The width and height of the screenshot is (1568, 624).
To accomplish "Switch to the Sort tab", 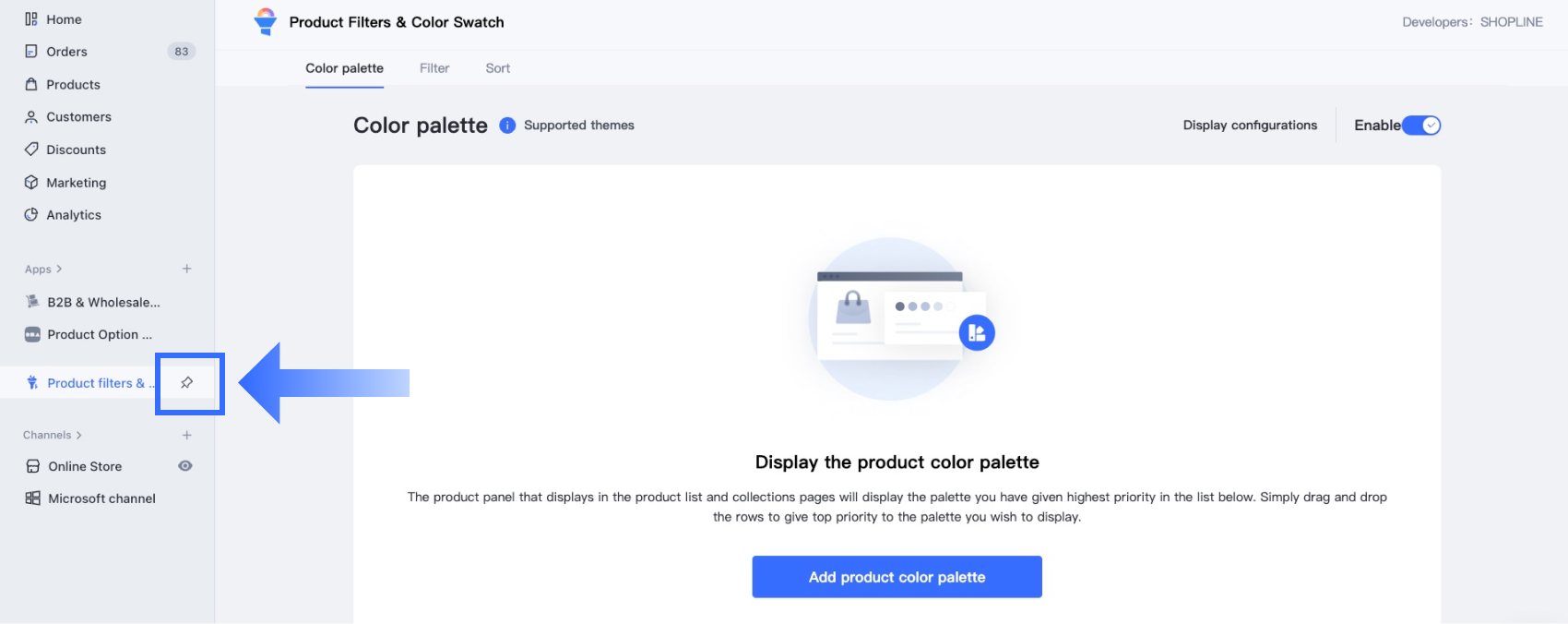I will 498,68.
